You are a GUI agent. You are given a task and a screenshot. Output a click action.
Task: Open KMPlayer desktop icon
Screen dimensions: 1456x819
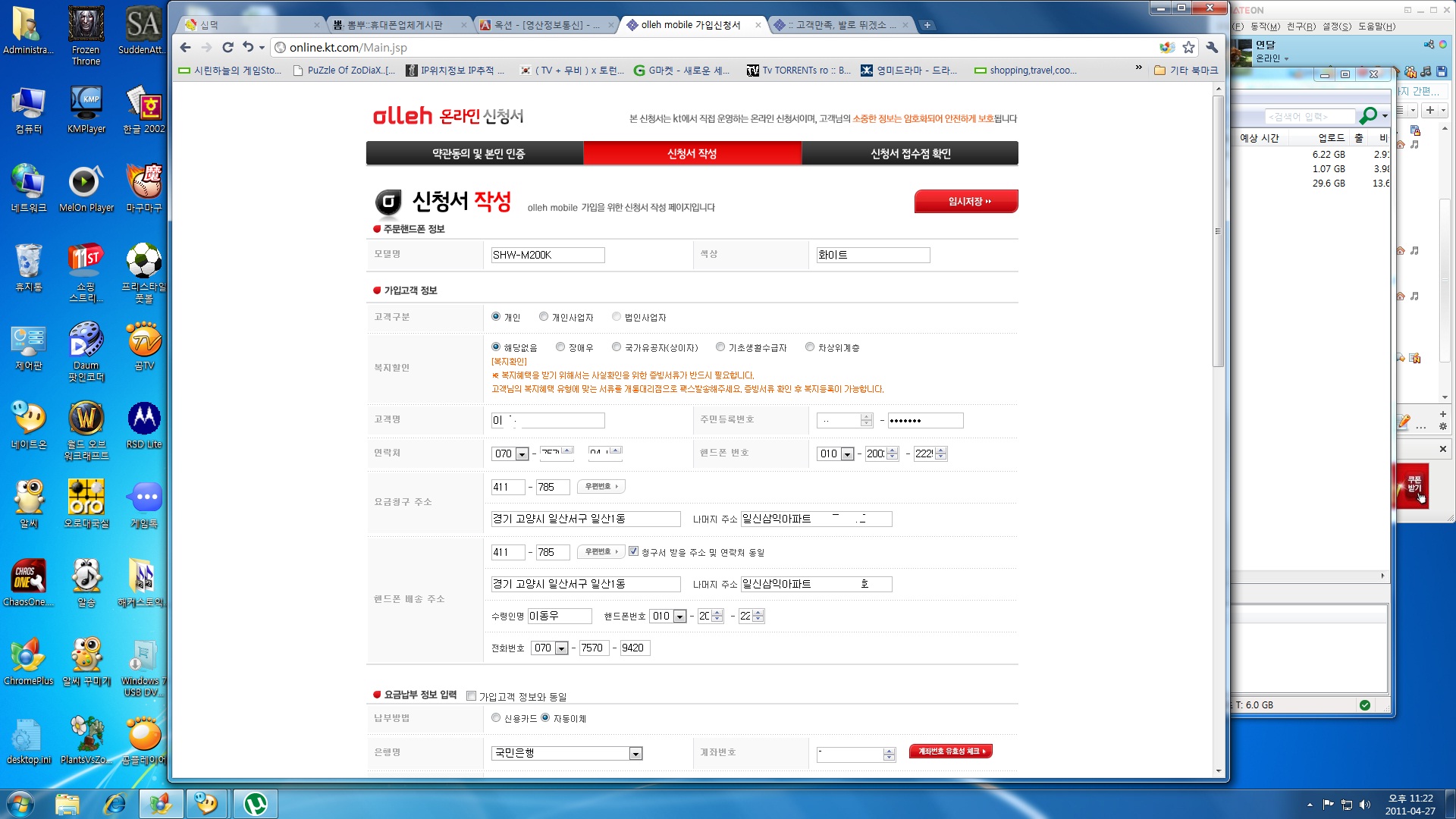[86, 108]
